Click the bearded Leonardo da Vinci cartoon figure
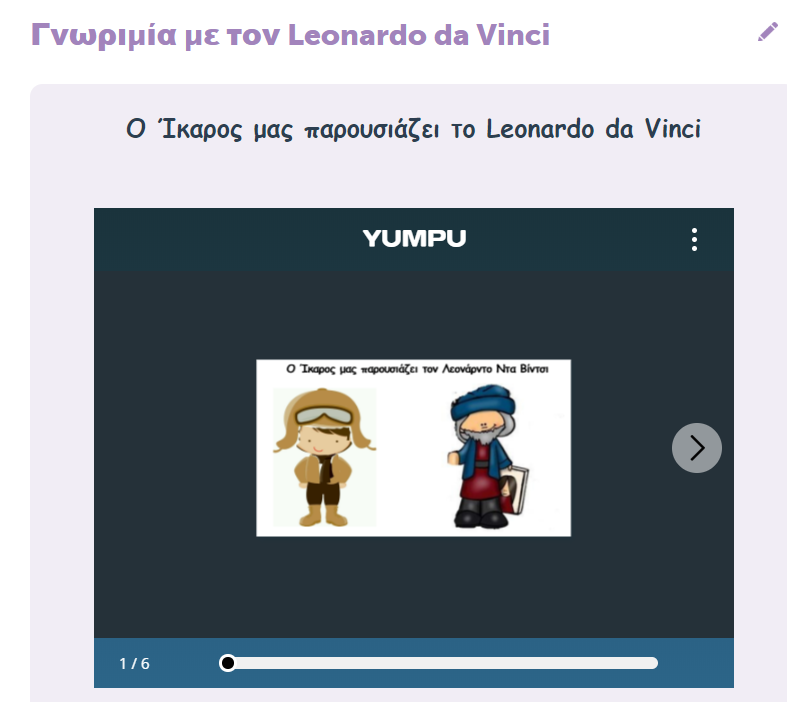Viewport: 787px width, 702px height. point(488,457)
